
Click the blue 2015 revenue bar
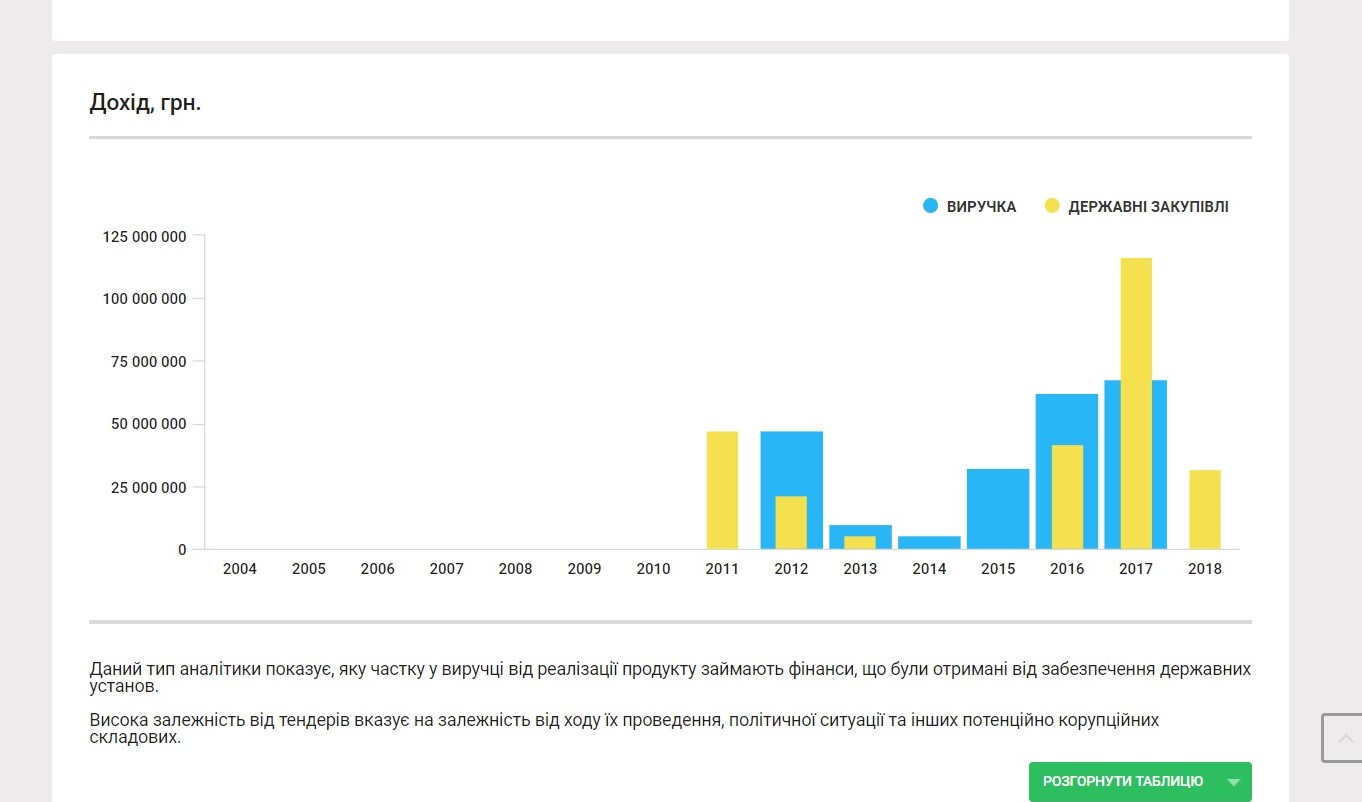coord(998,509)
